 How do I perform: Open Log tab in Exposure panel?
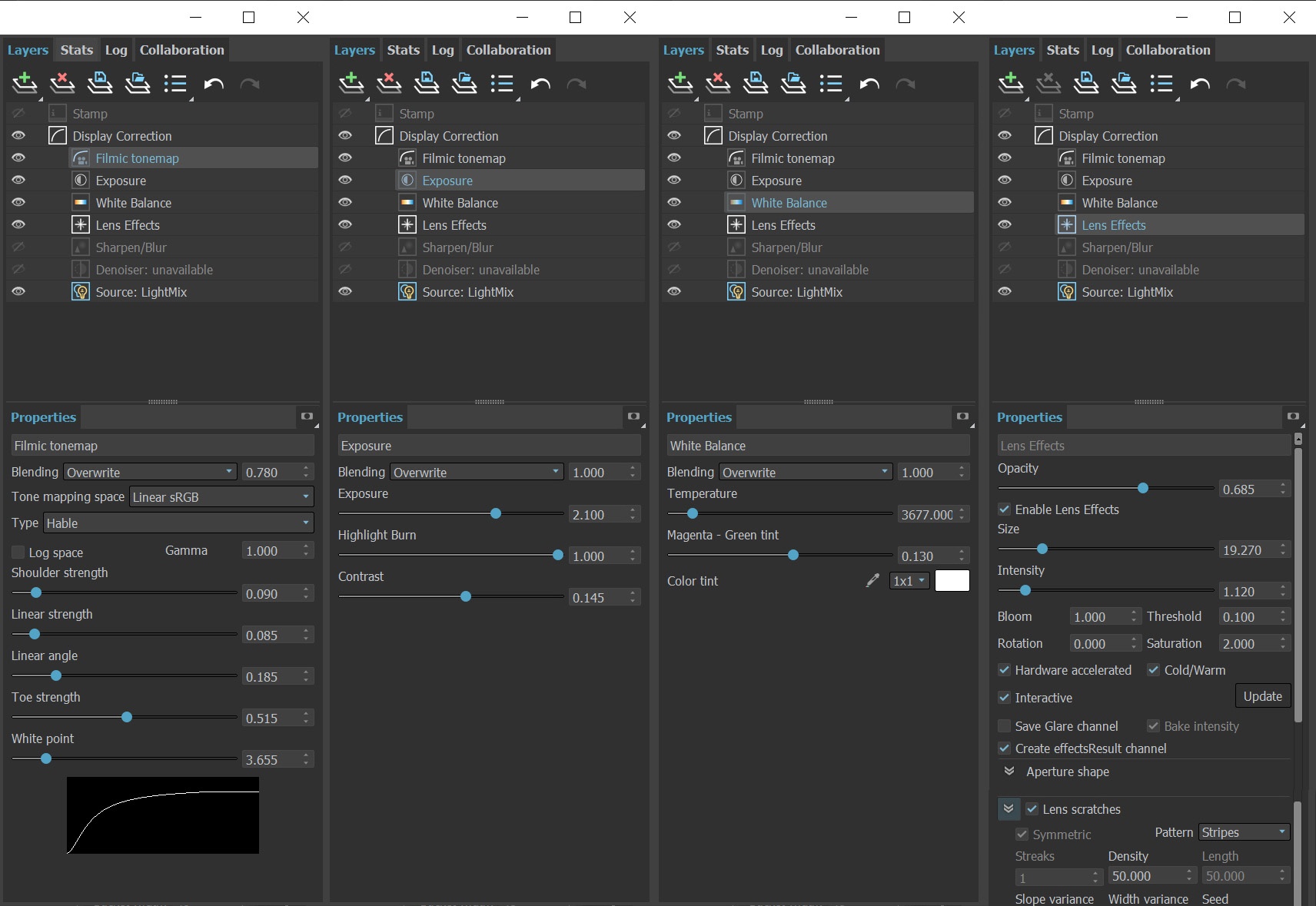coord(443,50)
